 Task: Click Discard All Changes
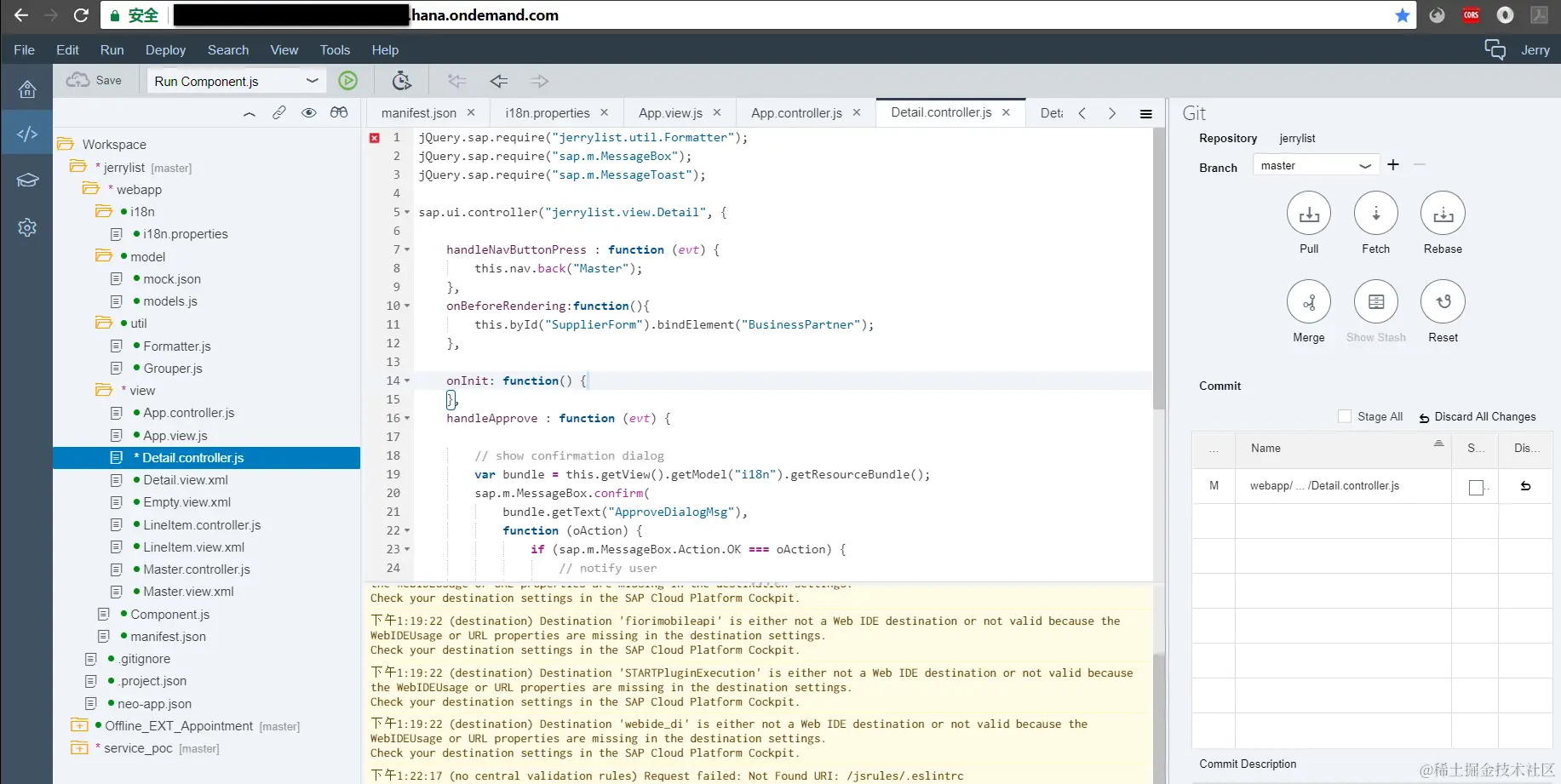pyautogui.click(x=1478, y=417)
